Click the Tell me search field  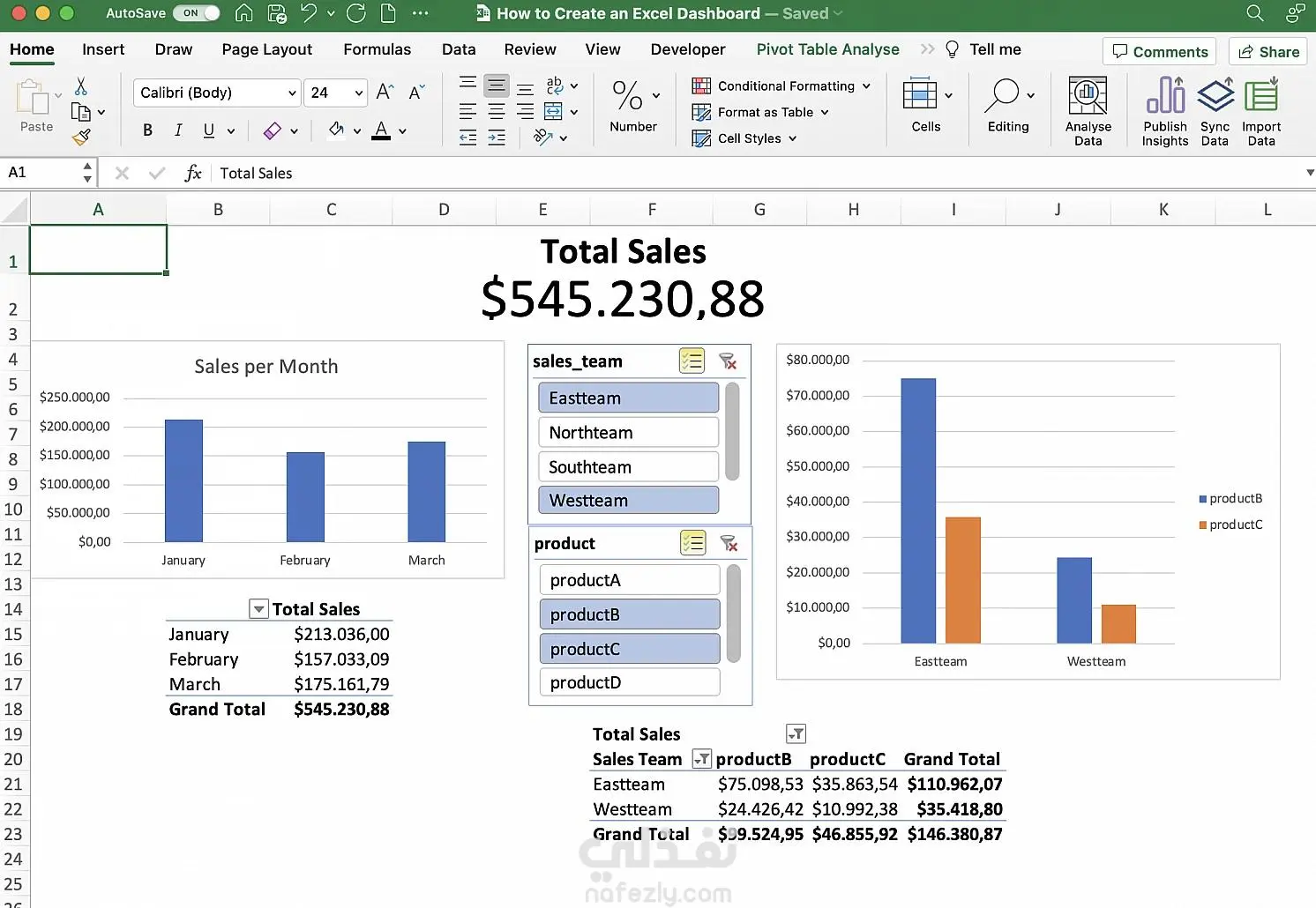tap(984, 49)
